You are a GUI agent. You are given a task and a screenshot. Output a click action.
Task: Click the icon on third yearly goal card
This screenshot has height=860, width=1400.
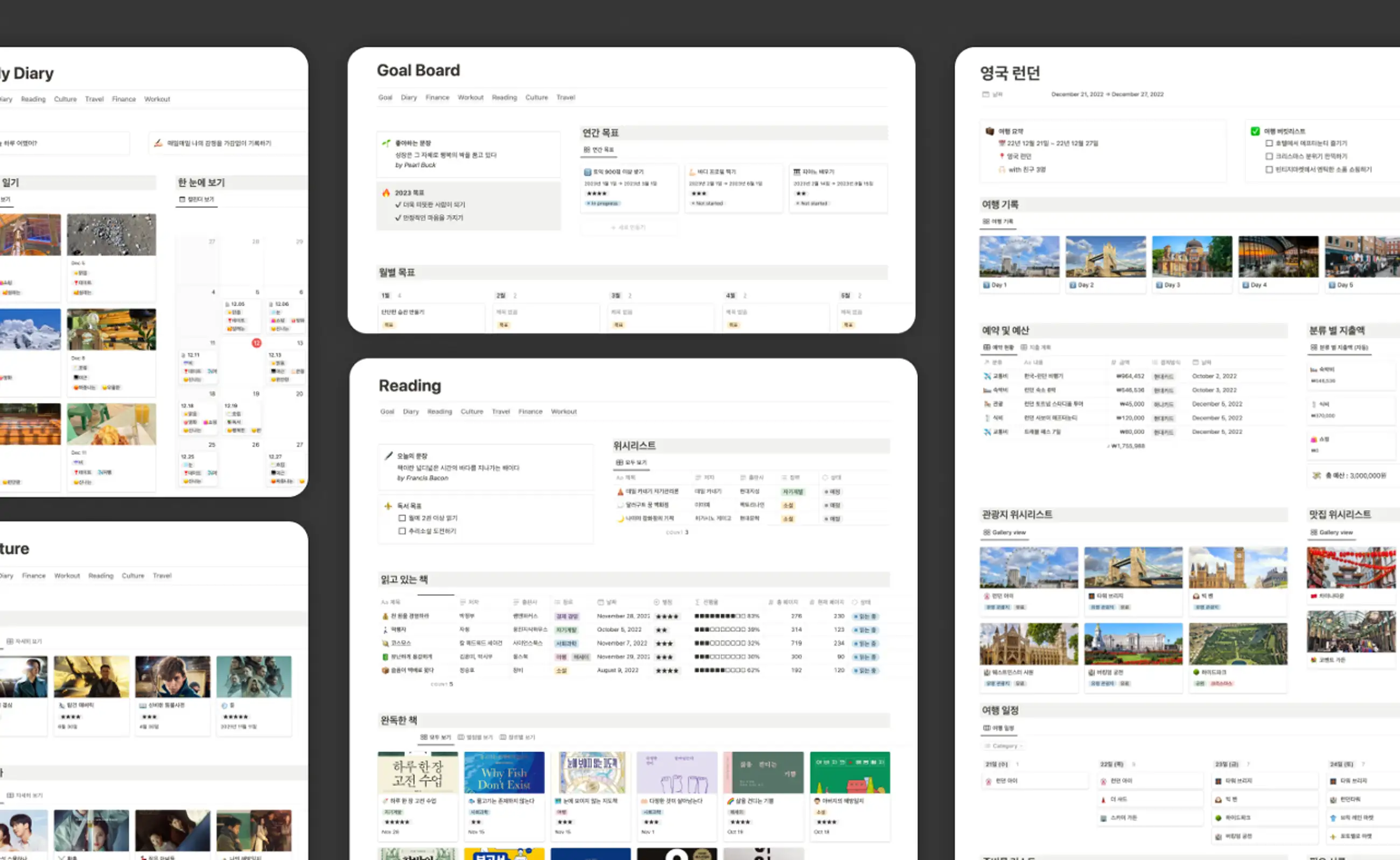click(x=797, y=172)
